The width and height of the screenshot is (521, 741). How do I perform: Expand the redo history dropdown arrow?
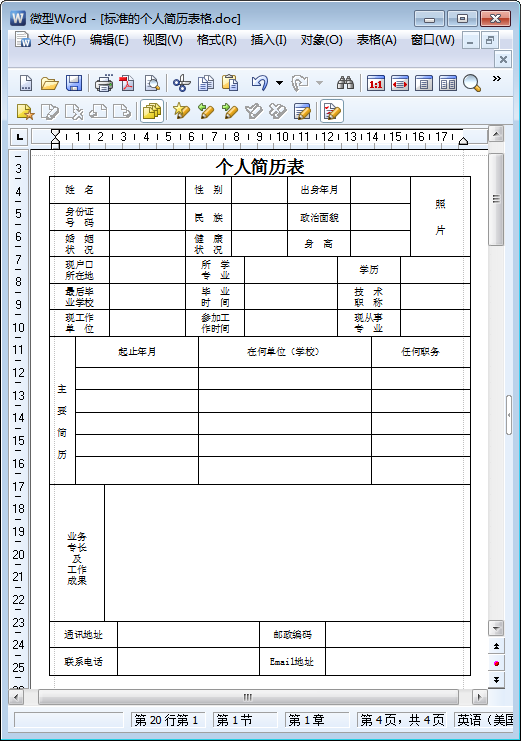(320, 83)
